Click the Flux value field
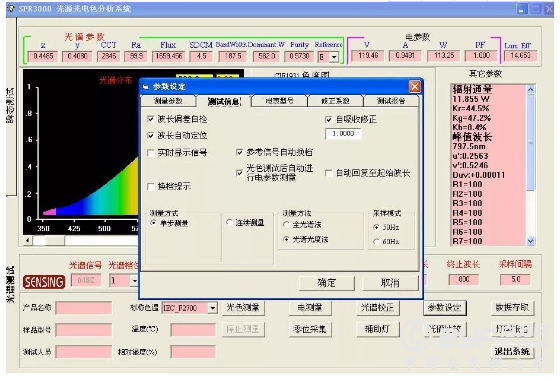 [x=168, y=56]
